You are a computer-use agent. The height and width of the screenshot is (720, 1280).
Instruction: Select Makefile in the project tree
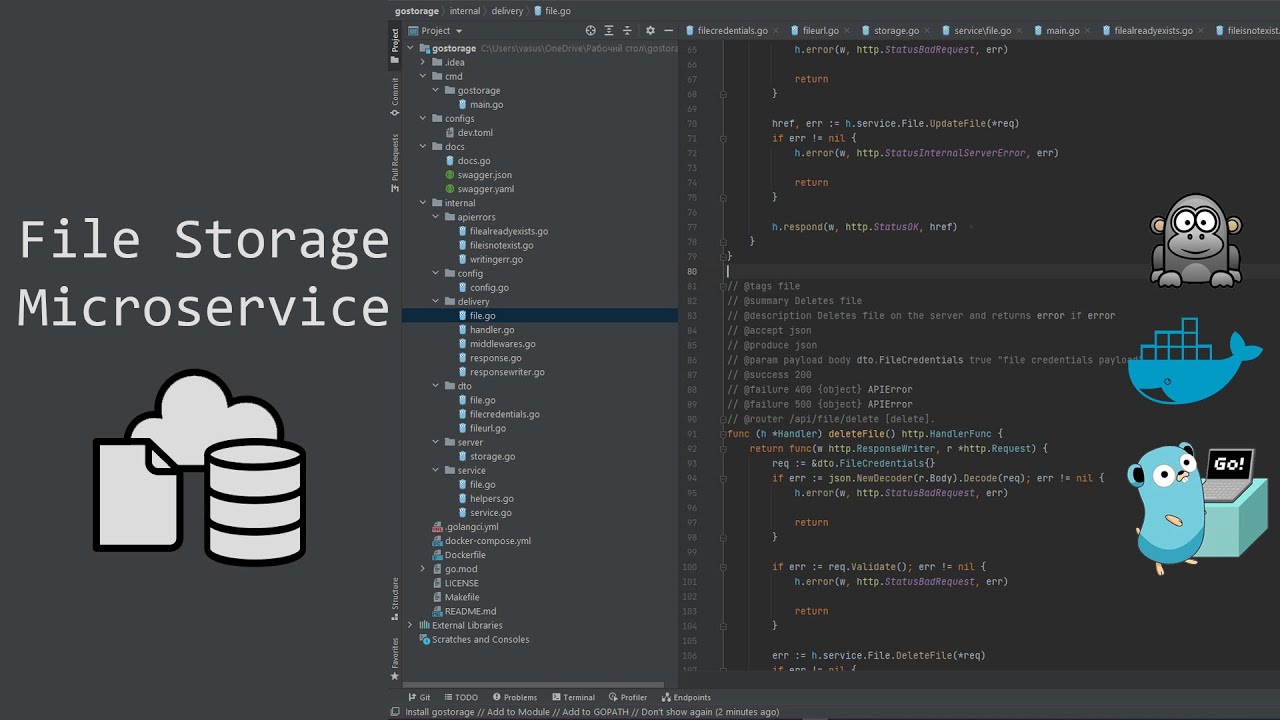click(x=462, y=597)
